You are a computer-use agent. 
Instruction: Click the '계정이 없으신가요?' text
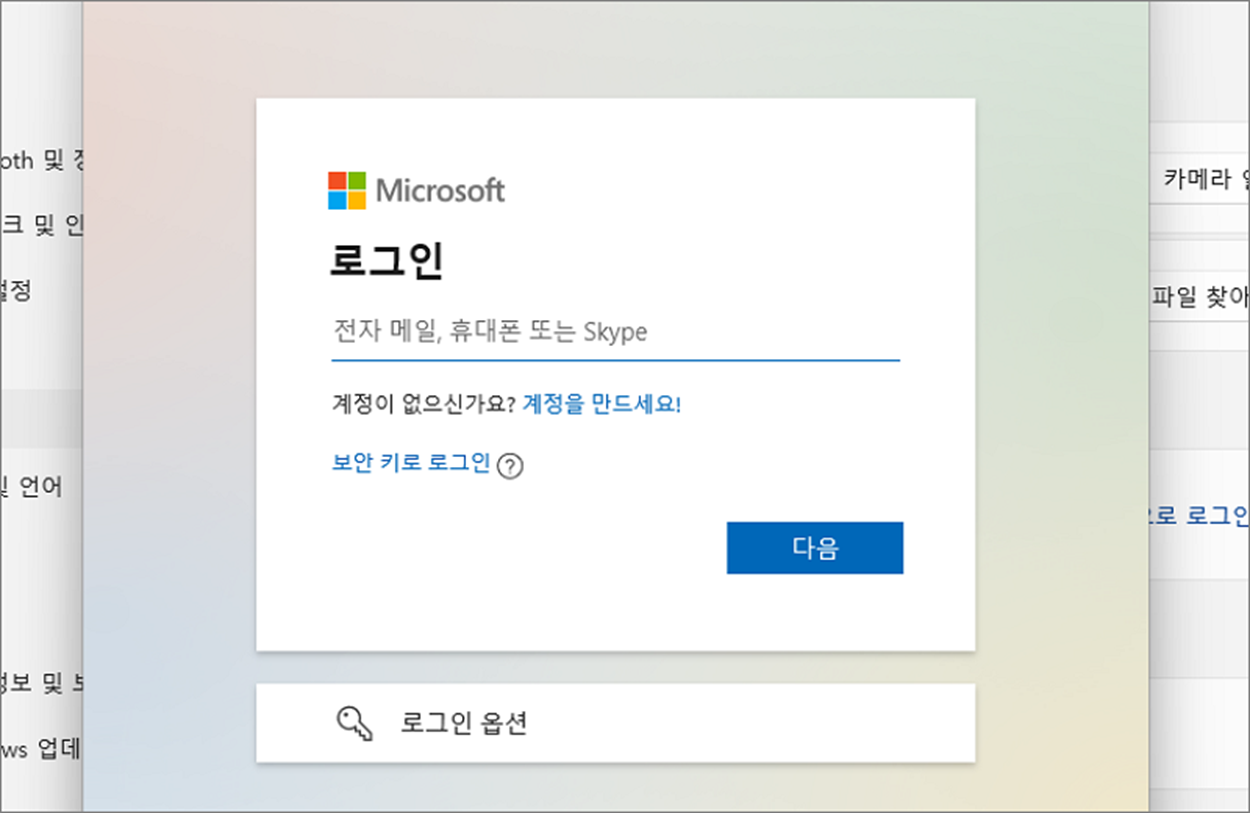pos(424,404)
